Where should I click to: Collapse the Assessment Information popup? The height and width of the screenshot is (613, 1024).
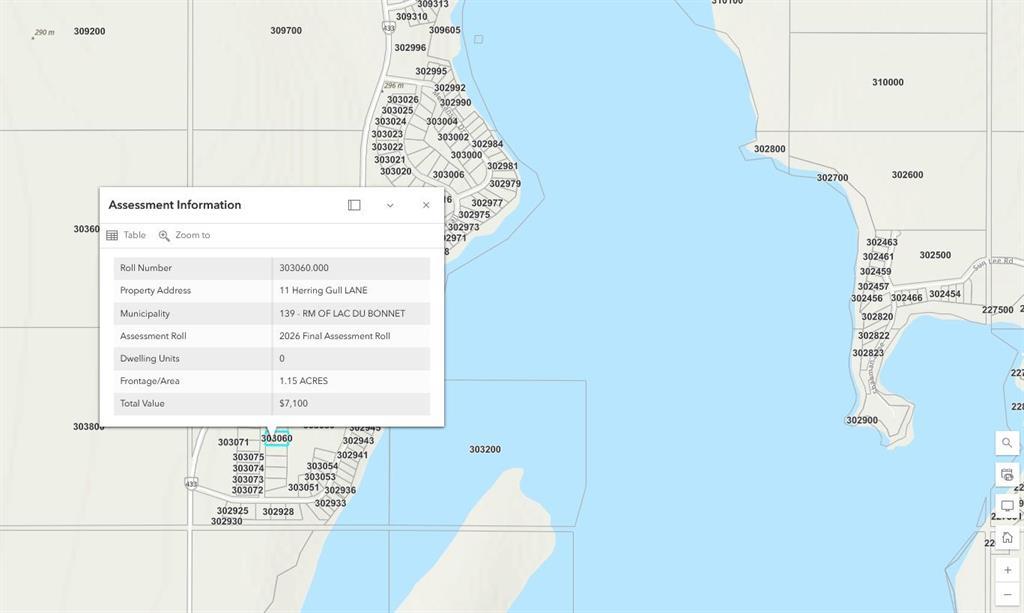[x=390, y=205]
